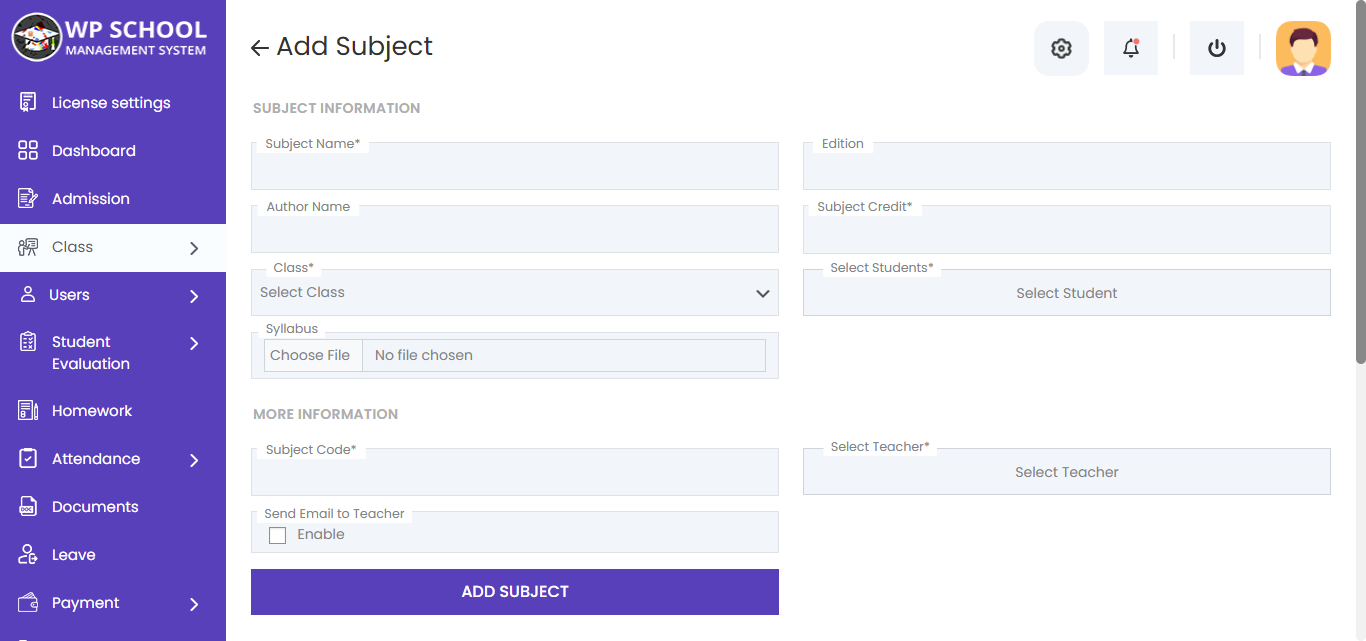Screen dimensions: 1366x641
Task: Expand the Users submenu arrow
Action: point(194,296)
